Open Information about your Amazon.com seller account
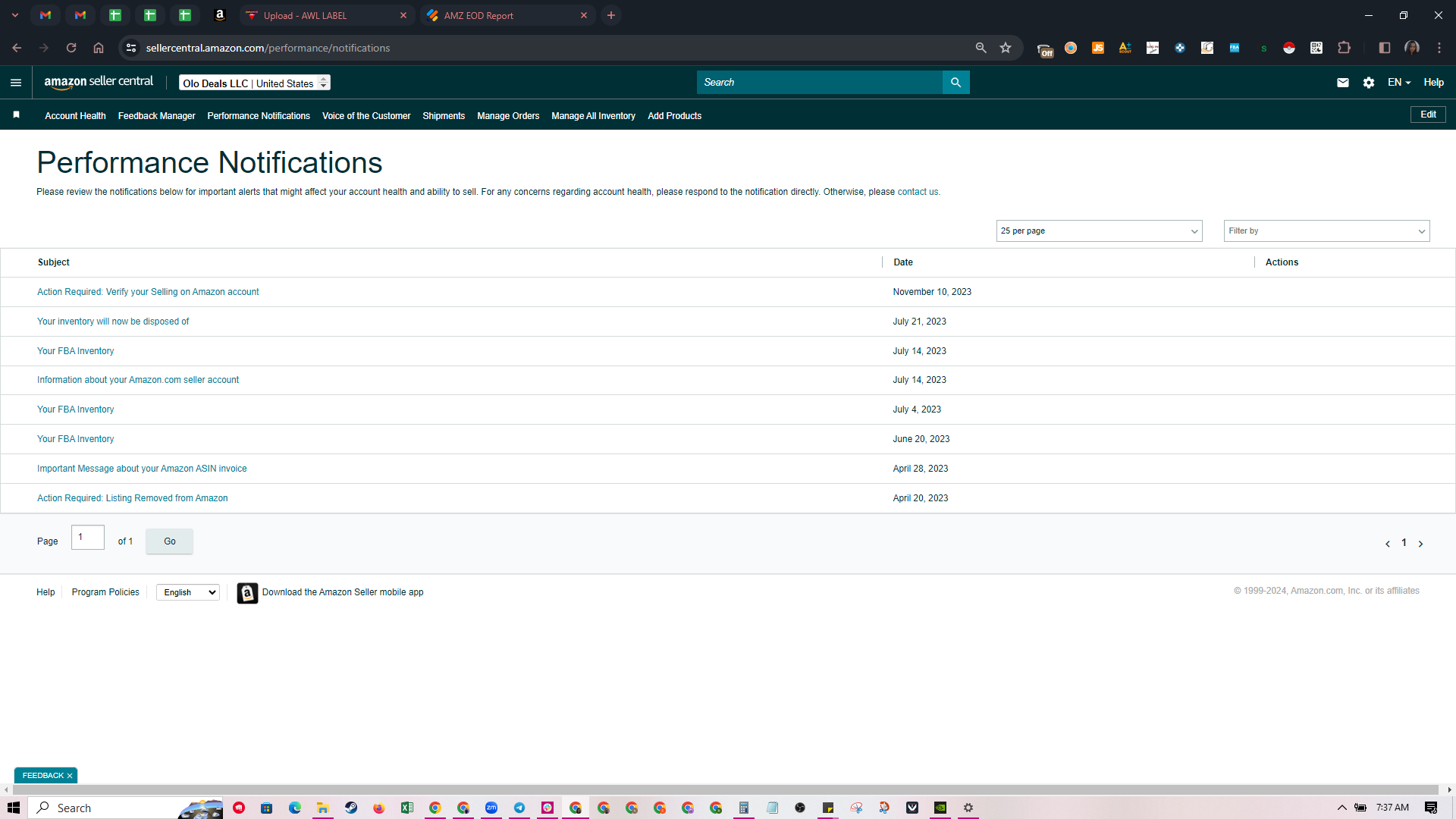 click(138, 380)
